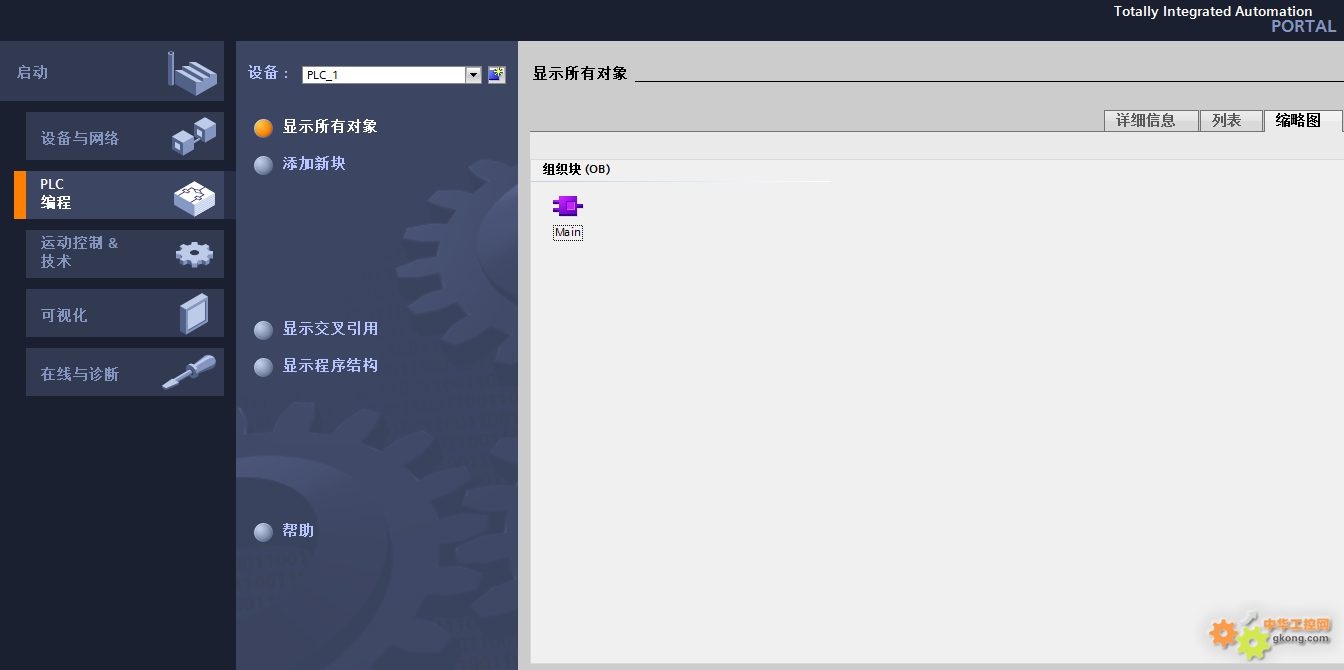Select PLC 编程 portal entry

(125, 195)
